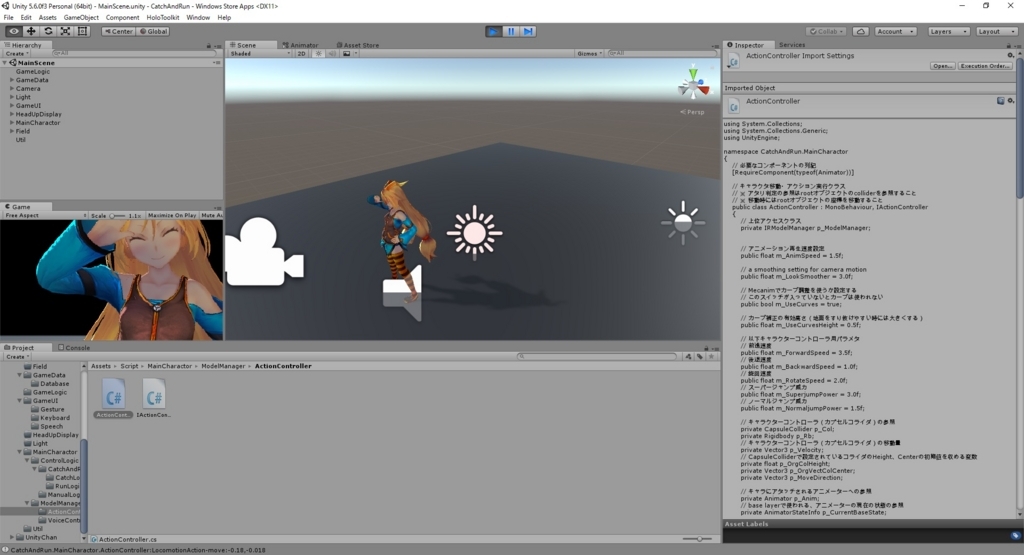Adjust the Game view Scale slider

(x=118, y=215)
